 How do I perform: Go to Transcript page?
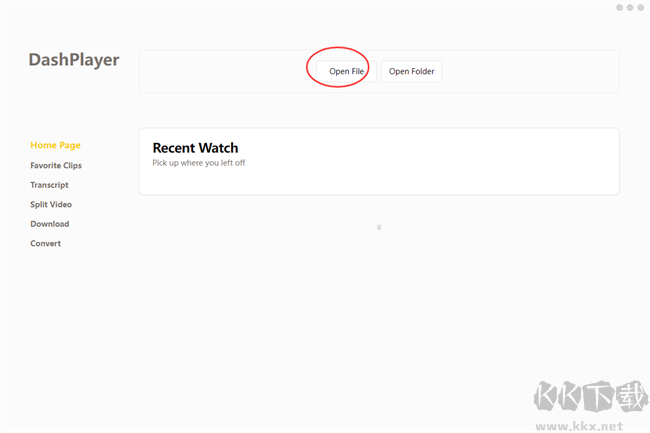(x=49, y=185)
